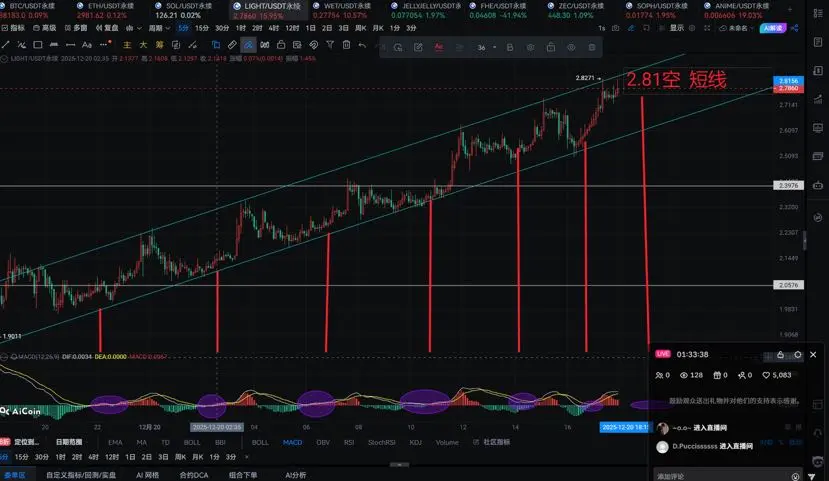Select 1日 timeframe in top toolbar
Image resolution: width=829 pixels, height=481 pixels.
311,28
